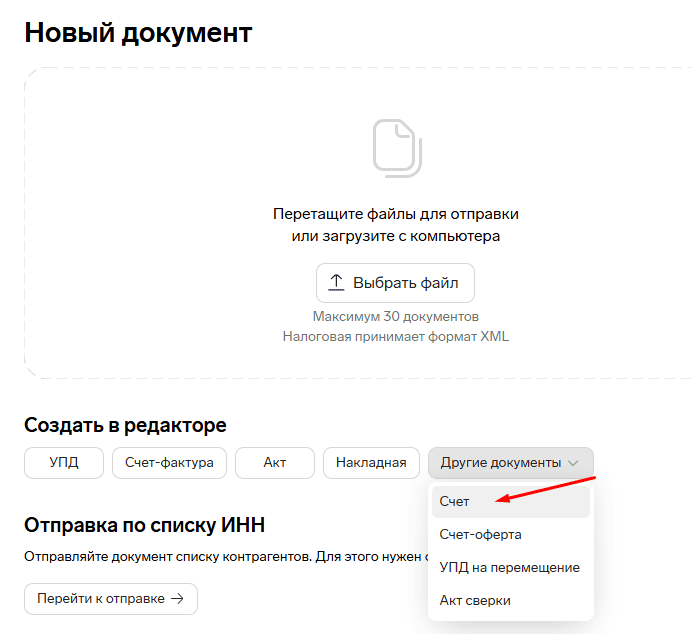Click the Новый документ page heading
Screen dimensions: 693x634
[x=138, y=32]
